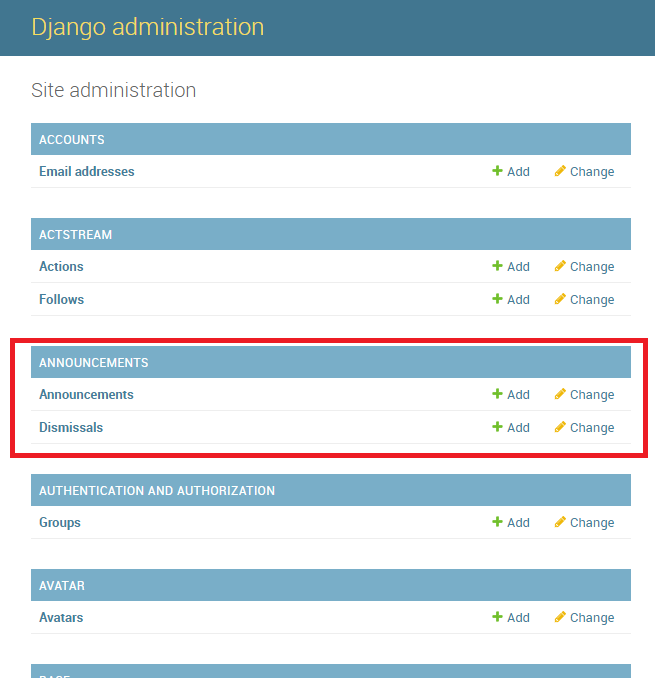Image resolution: width=655 pixels, height=678 pixels.
Task: Click the pencil icon in the Actions row
Action: (560, 266)
